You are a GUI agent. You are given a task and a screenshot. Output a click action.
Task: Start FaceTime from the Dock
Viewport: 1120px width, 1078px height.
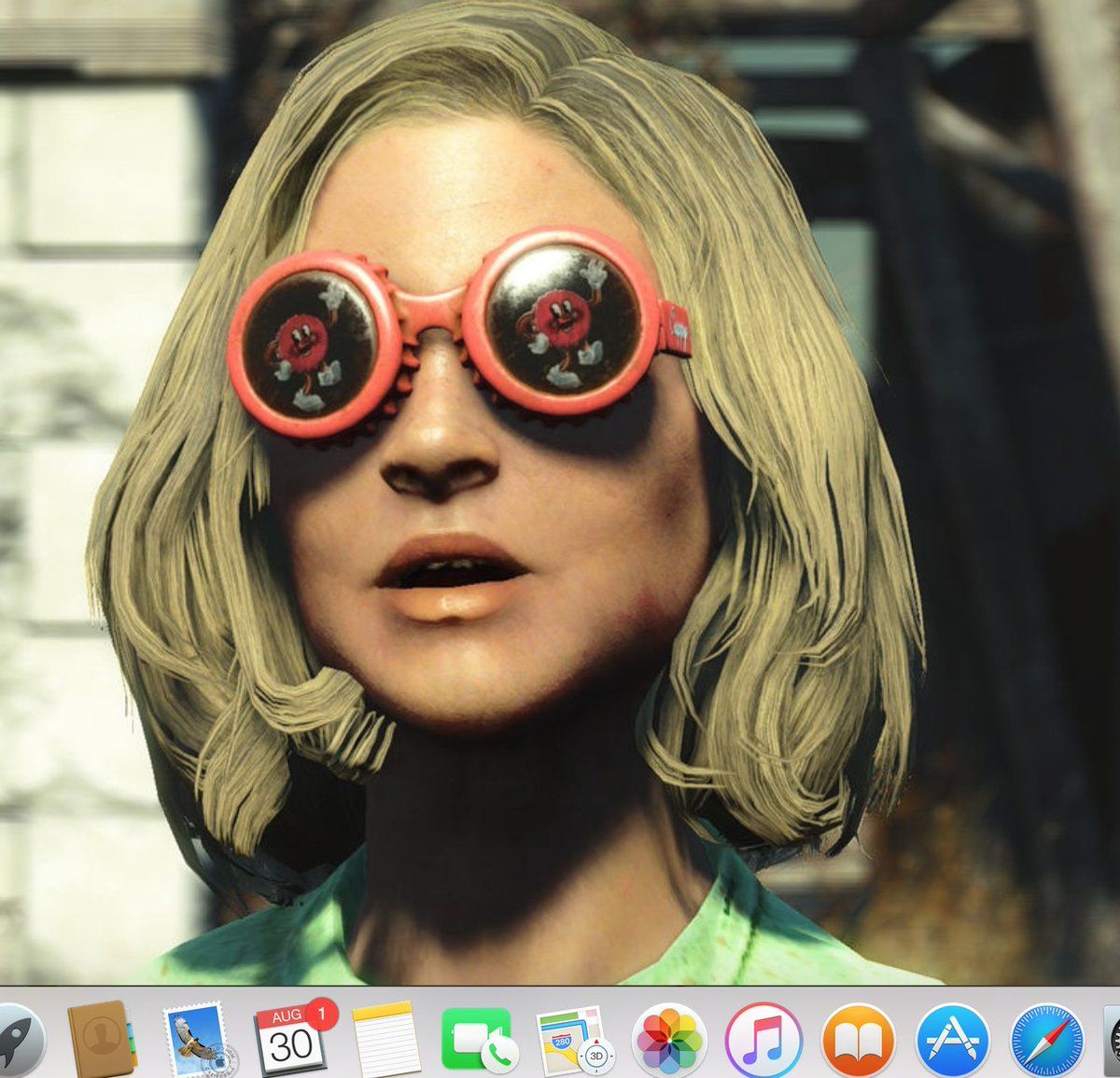tap(478, 1040)
